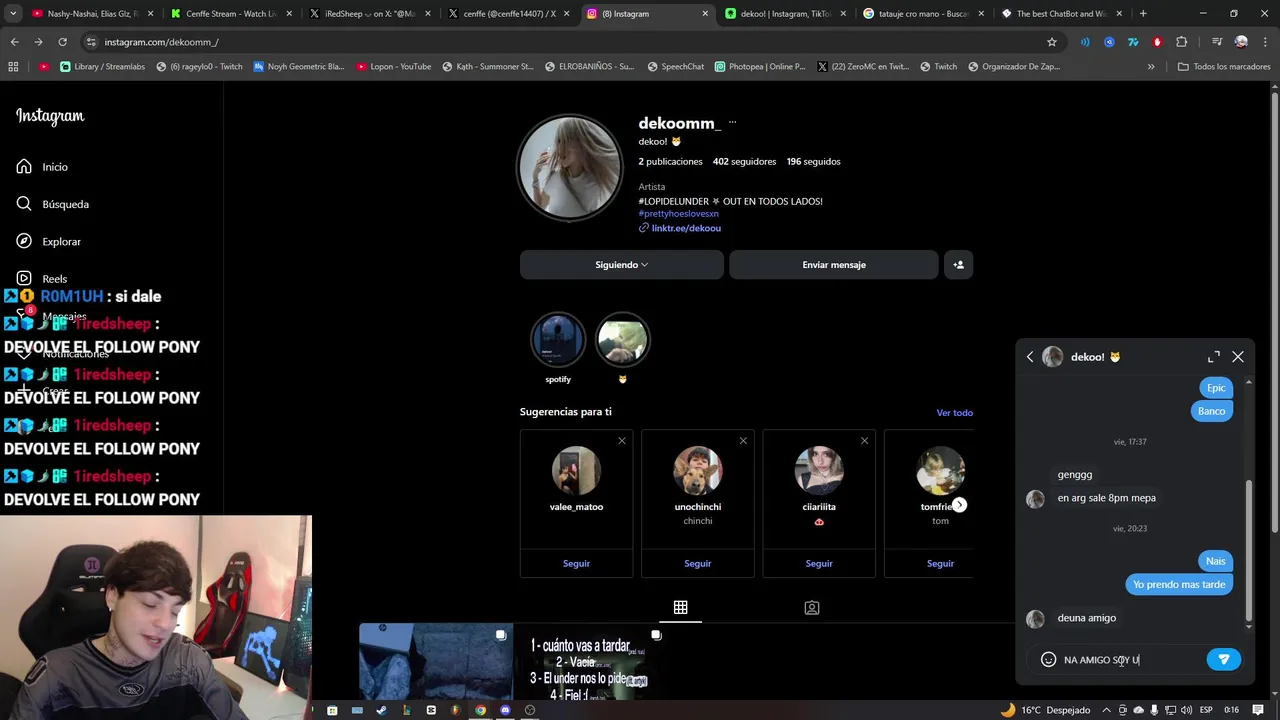Open Discord from the taskbar
Screen dimensions: 1280x720
[x=505, y=710]
